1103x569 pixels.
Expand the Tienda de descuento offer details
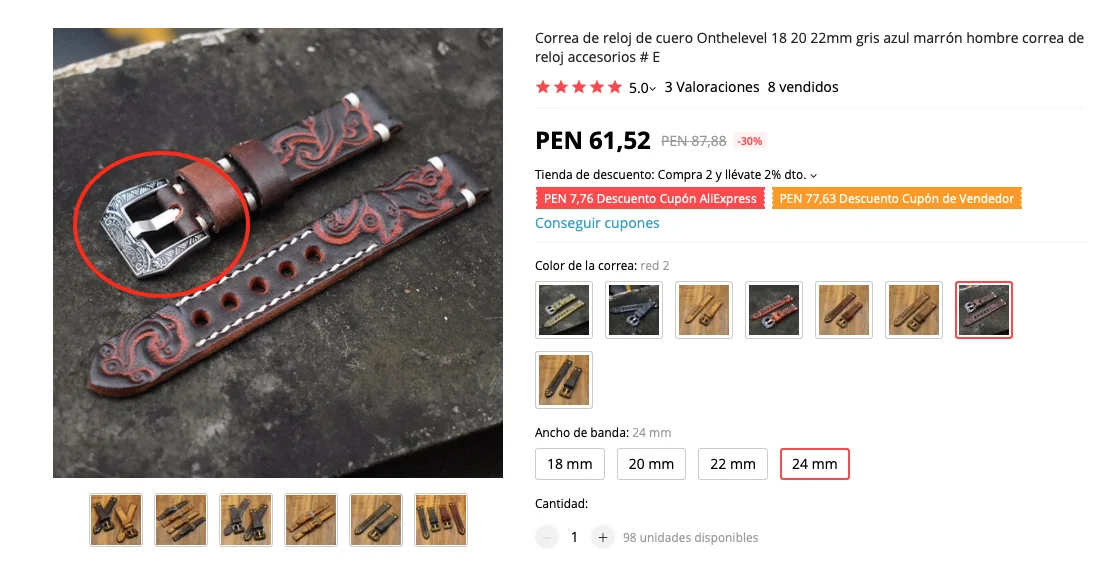click(x=814, y=175)
